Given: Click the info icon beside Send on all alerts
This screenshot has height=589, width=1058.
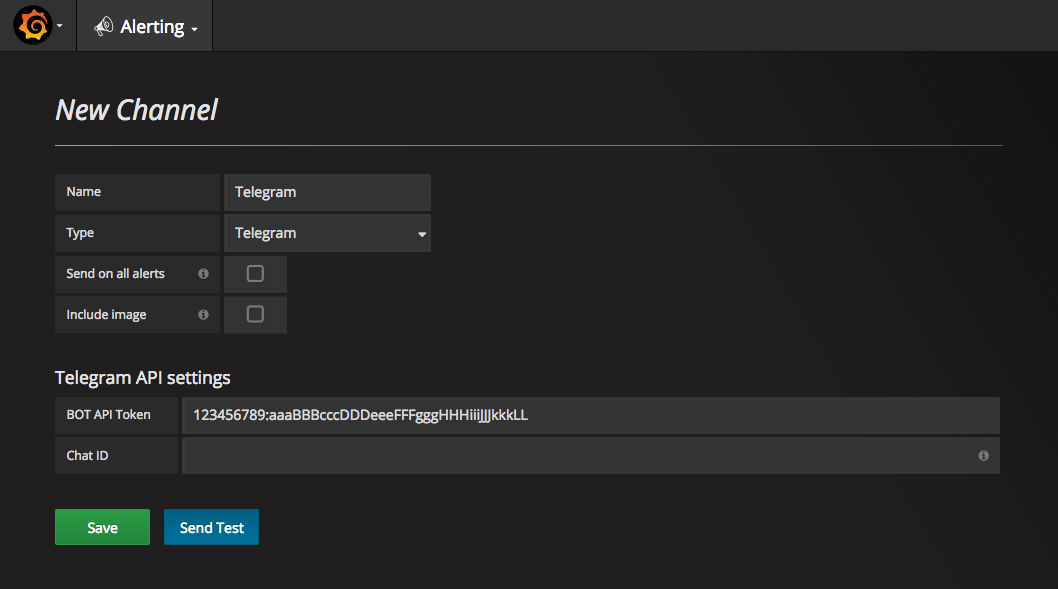Looking at the screenshot, I should pyautogui.click(x=203, y=273).
